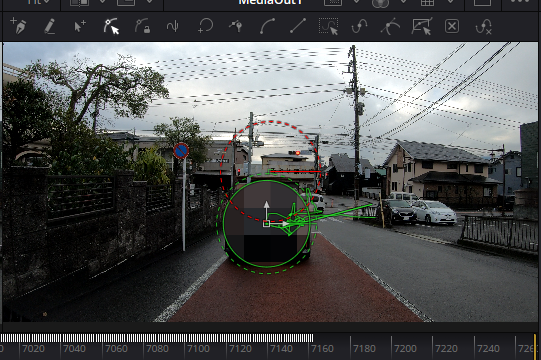Click frame 7060 on time ruler

coord(116,349)
